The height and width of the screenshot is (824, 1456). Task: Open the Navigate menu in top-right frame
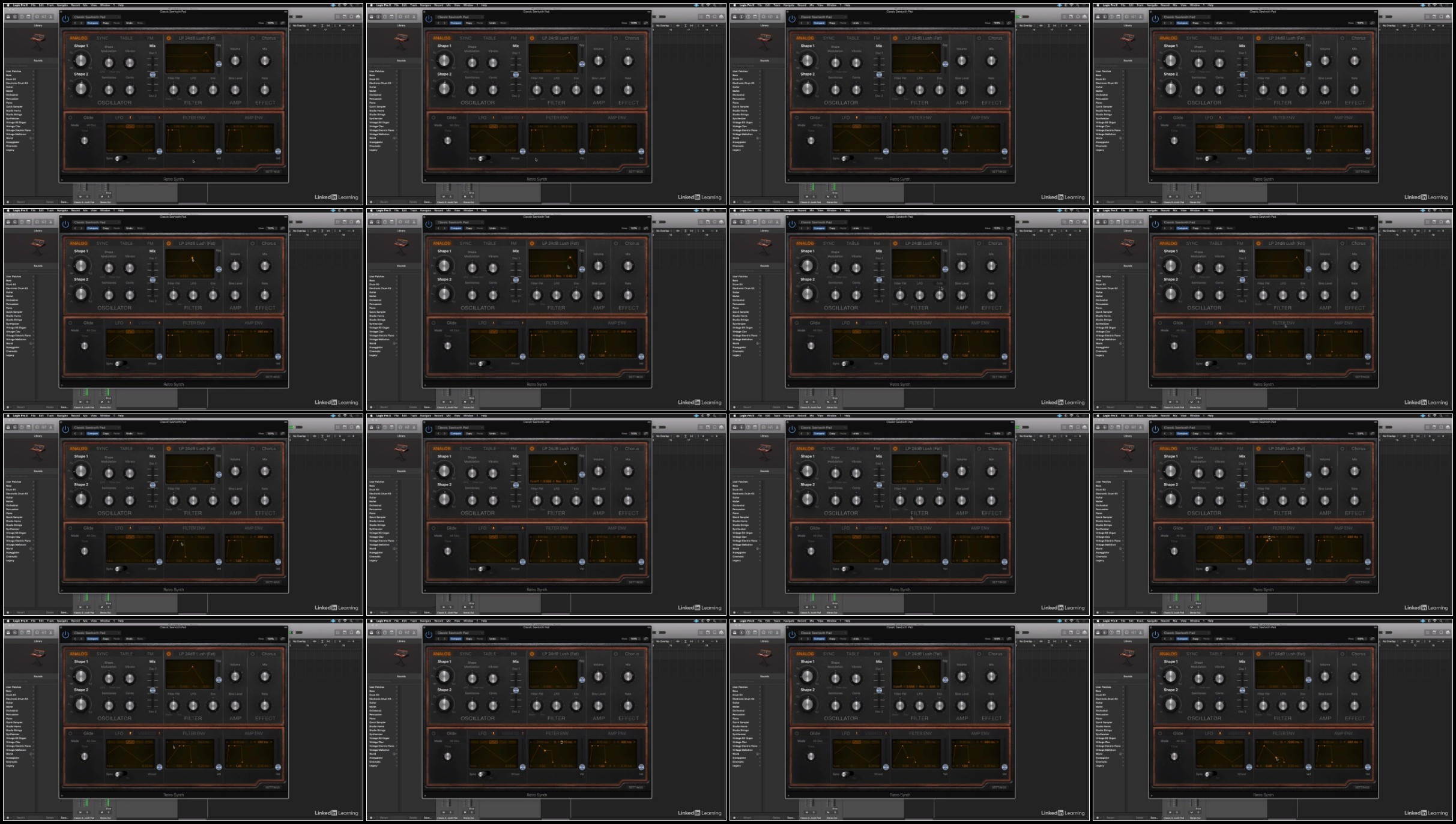[x=1152, y=5]
